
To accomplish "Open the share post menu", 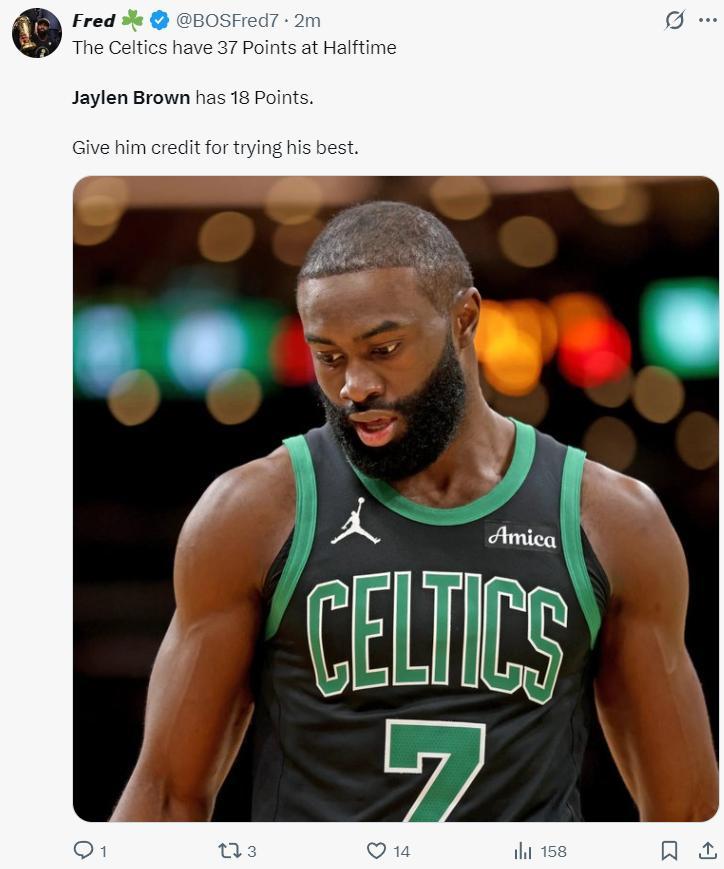I will 707,850.
